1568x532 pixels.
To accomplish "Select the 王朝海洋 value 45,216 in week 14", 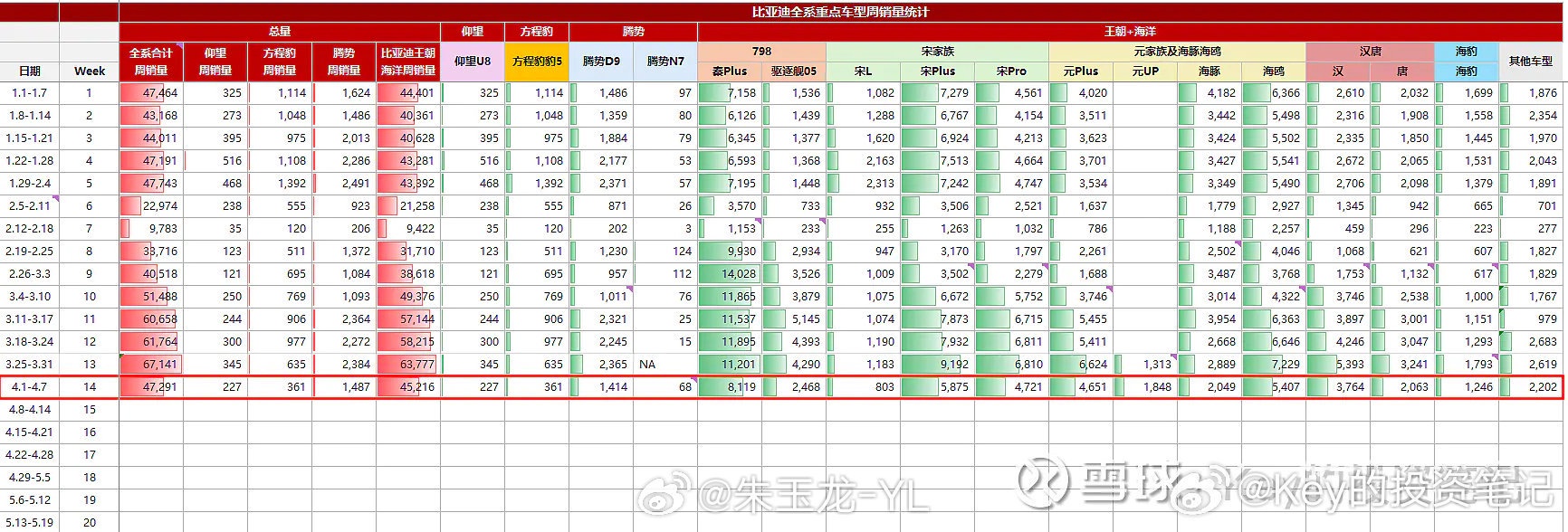I will click(408, 386).
